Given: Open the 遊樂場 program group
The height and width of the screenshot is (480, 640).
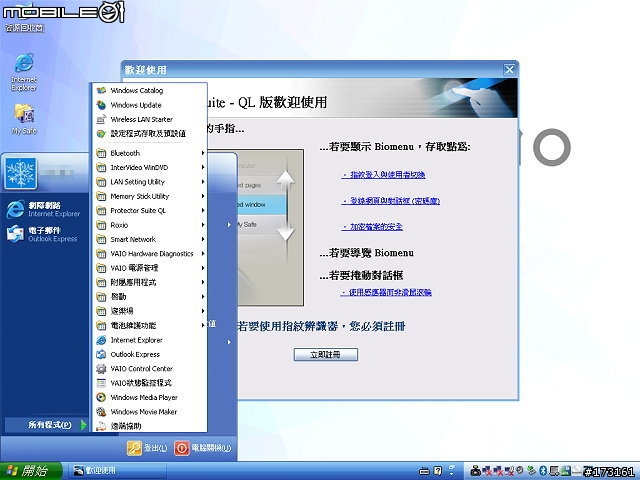Looking at the screenshot, I should pyautogui.click(x=149, y=311).
